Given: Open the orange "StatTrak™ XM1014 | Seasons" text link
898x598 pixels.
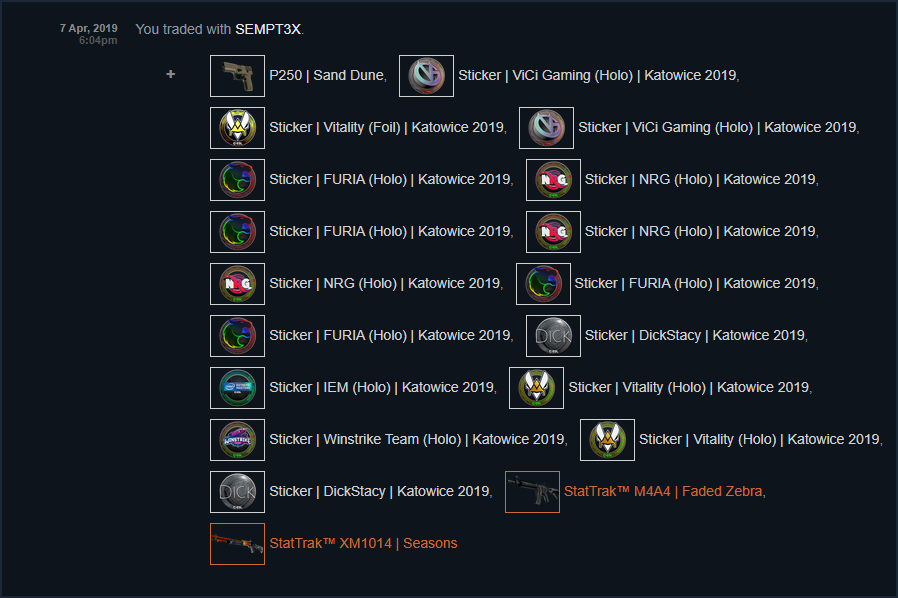Looking at the screenshot, I should 363,543.
